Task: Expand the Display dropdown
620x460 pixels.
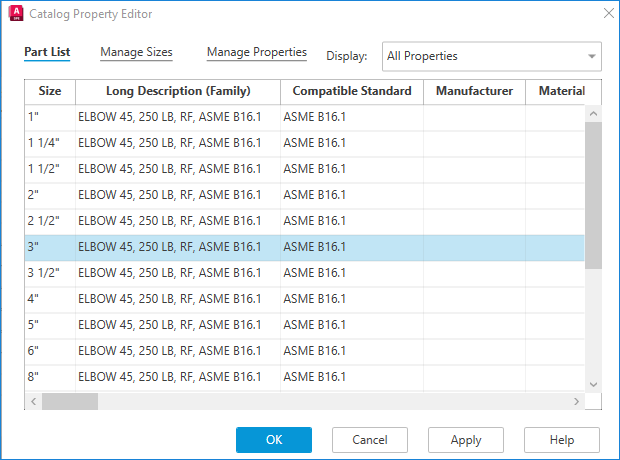Action: click(x=592, y=56)
